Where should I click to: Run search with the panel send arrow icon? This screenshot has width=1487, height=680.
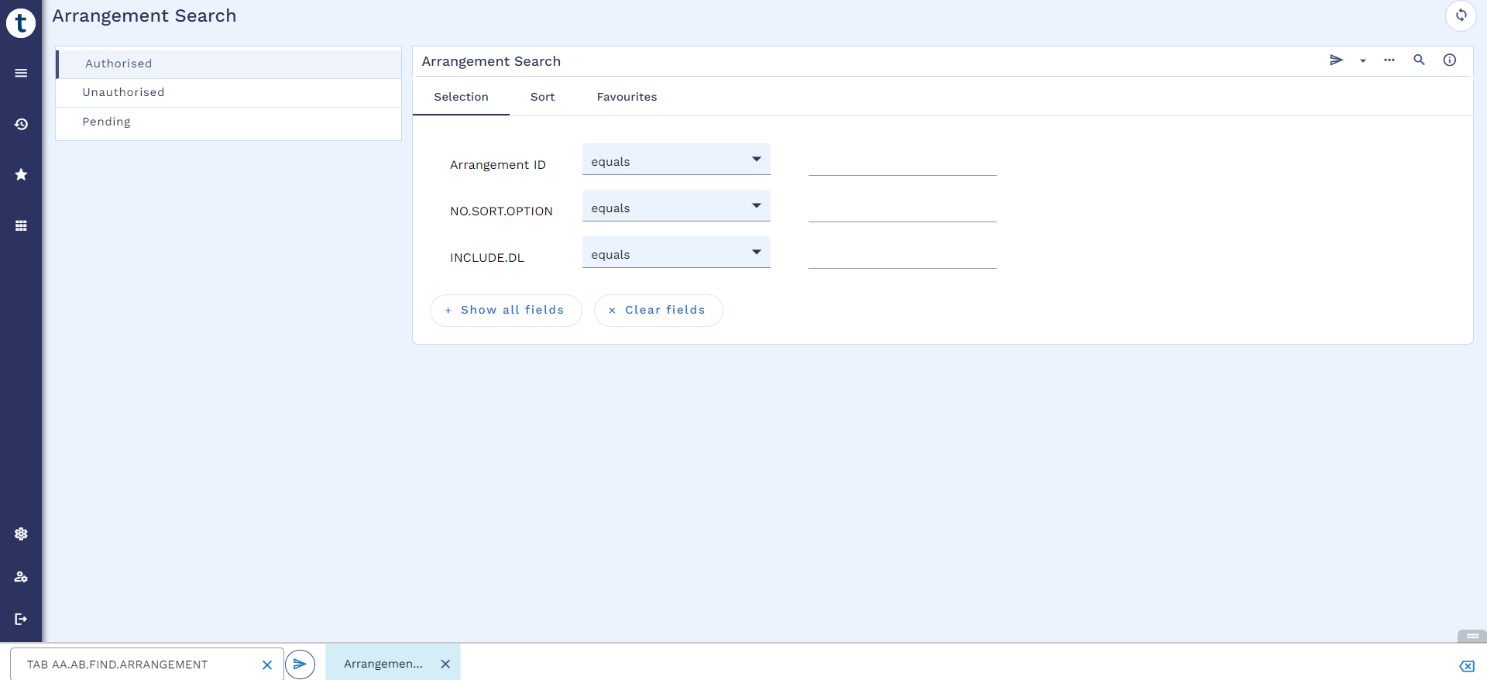click(1336, 61)
